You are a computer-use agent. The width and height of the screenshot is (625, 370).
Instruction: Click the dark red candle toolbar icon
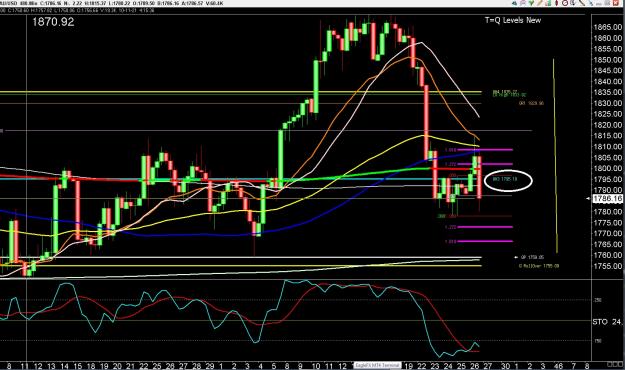coord(556,3)
